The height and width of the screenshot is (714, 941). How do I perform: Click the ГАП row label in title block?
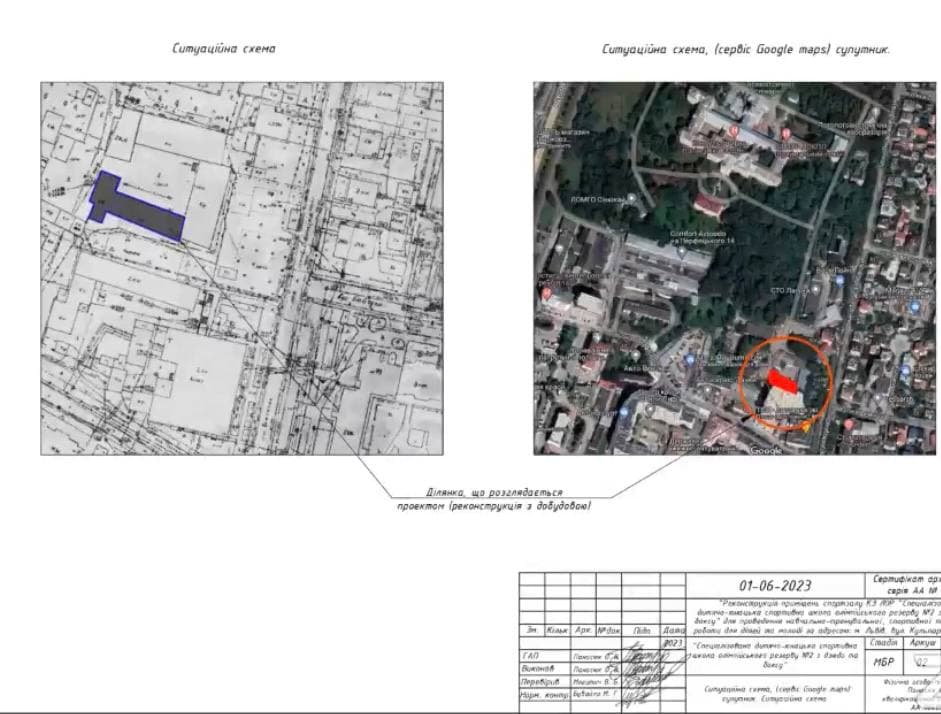click(531, 656)
